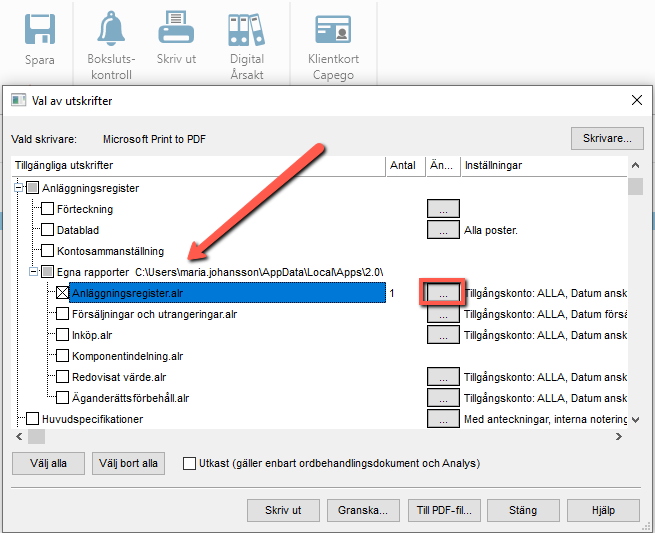The width and height of the screenshot is (655, 533).
Task: Enable the Utkast checkbox
Action: tap(189, 463)
